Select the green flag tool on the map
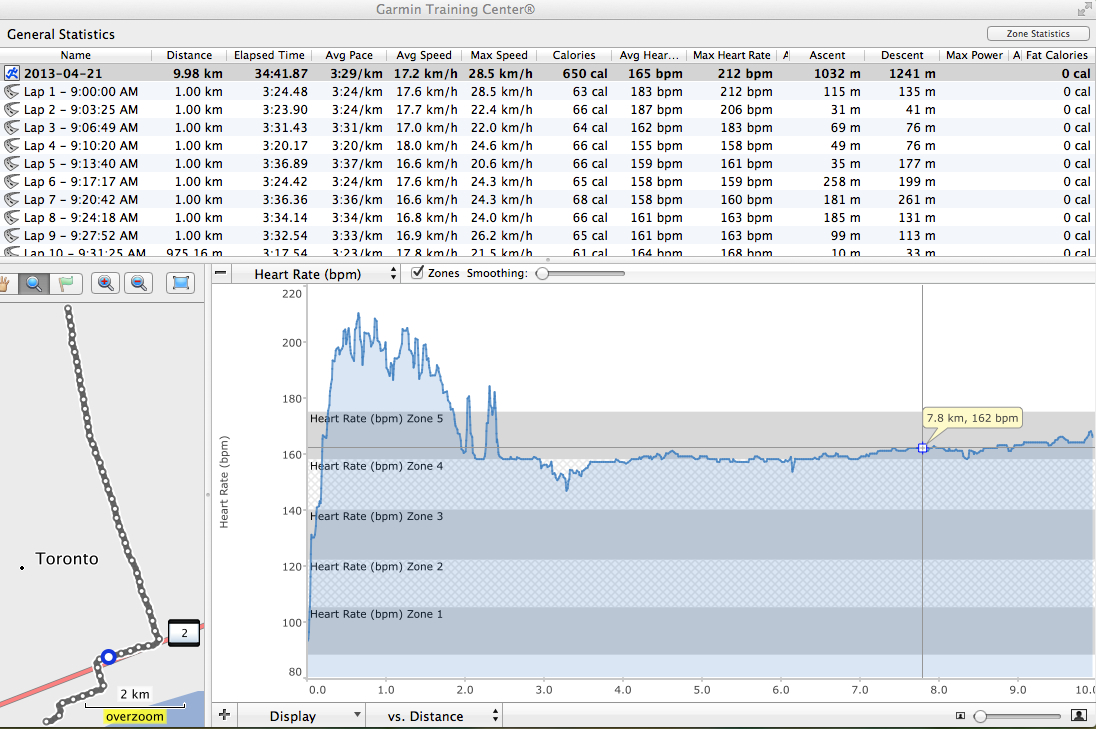This screenshot has height=729, width=1097. click(x=66, y=283)
